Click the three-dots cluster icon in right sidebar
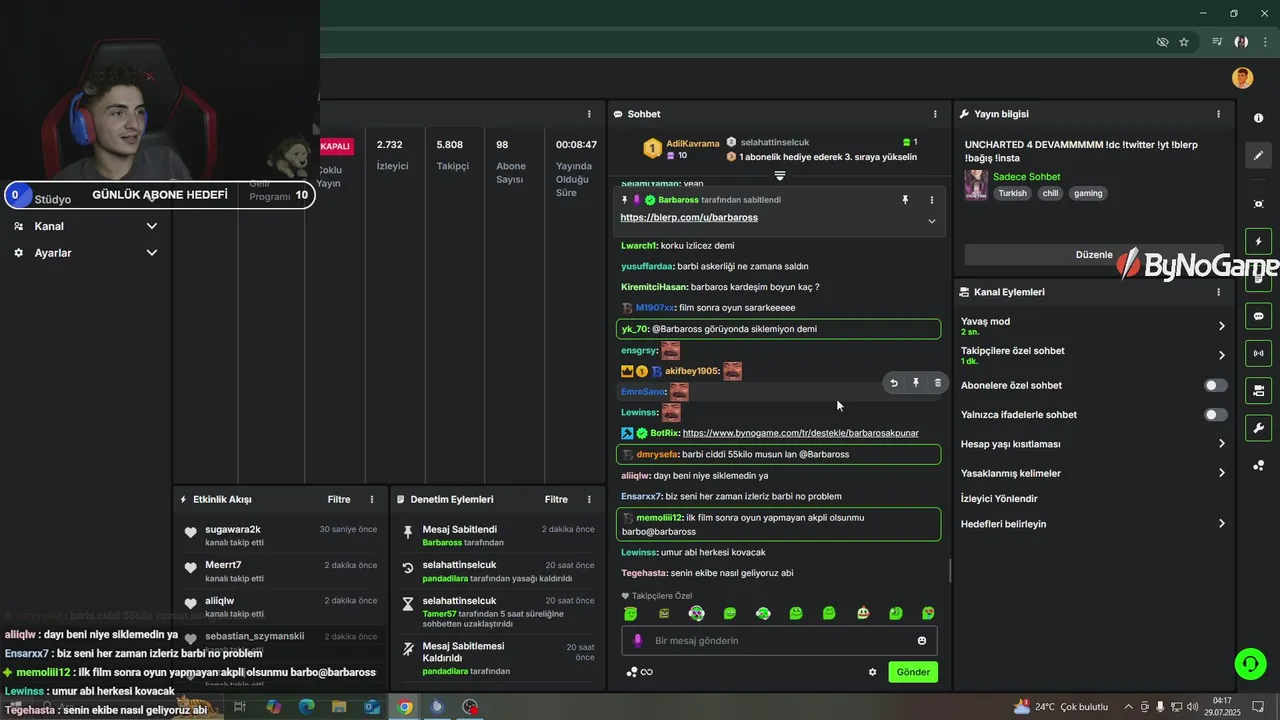The width and height of the screenshot is (1280, 720). click(x=1258, y=466)
